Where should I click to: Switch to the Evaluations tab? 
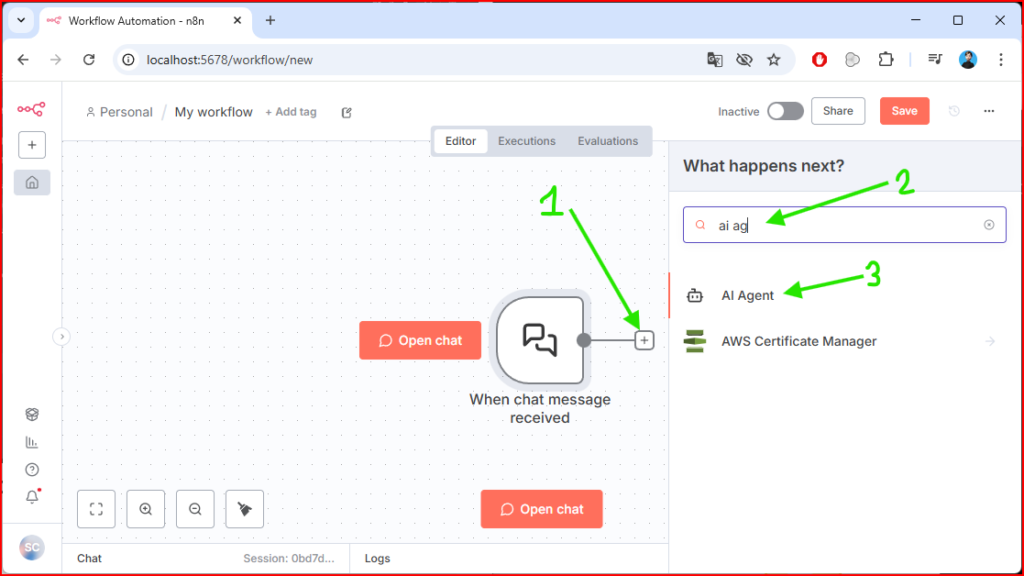pyautogui.click(x=607, y=141)
